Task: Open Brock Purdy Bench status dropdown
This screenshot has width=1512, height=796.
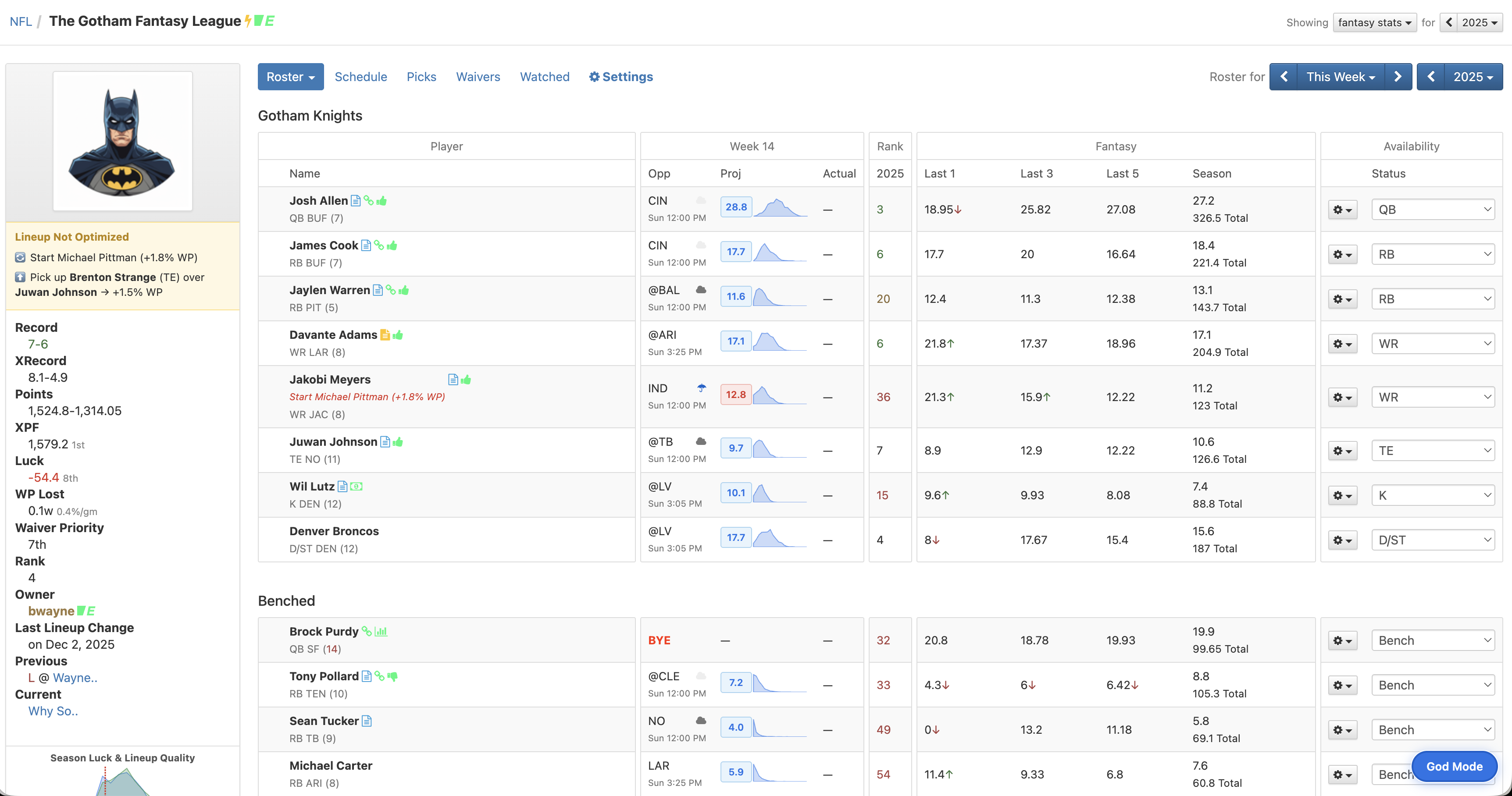Action: (1433, 640)
